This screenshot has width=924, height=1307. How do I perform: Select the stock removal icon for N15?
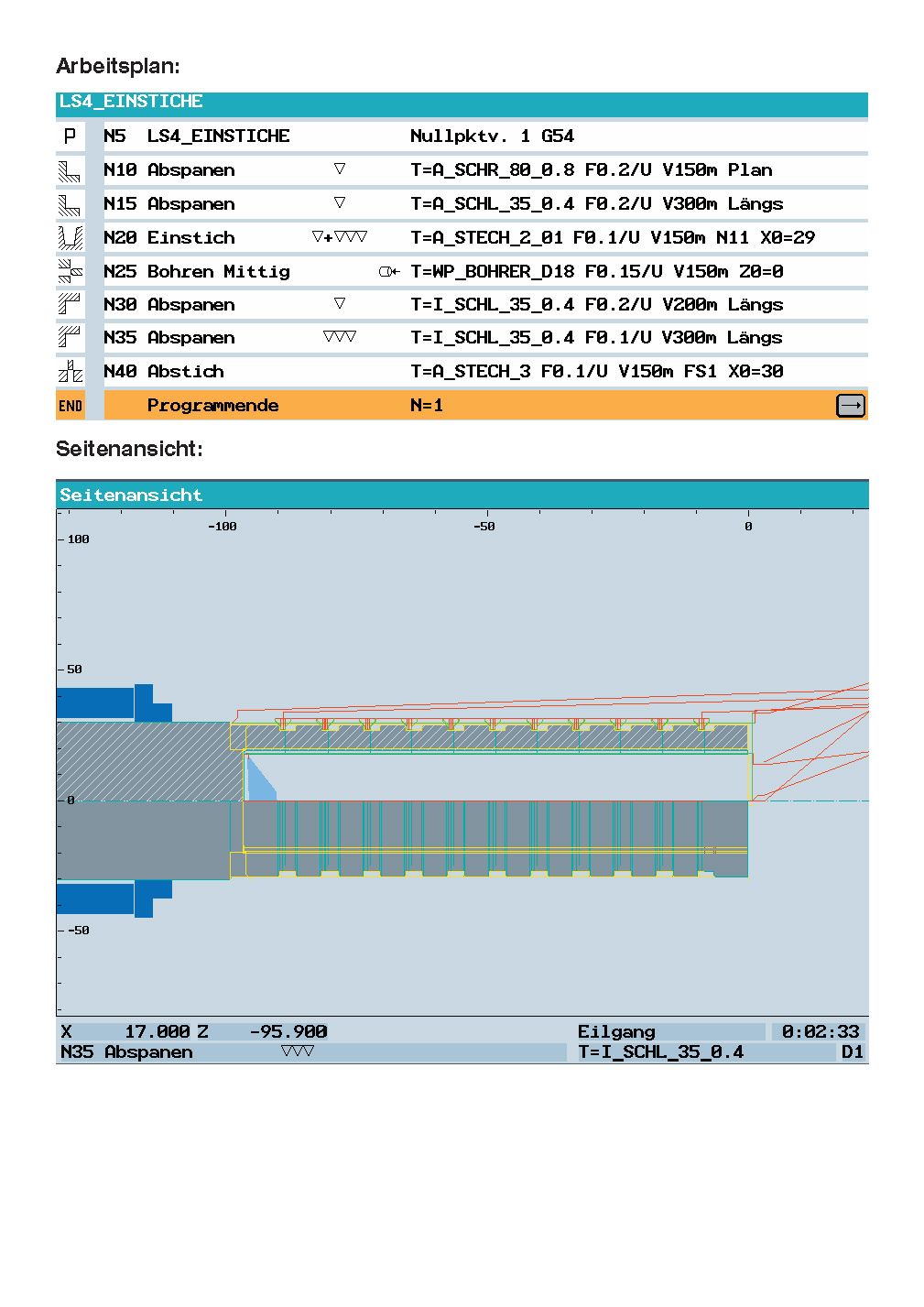pos(70,204)
